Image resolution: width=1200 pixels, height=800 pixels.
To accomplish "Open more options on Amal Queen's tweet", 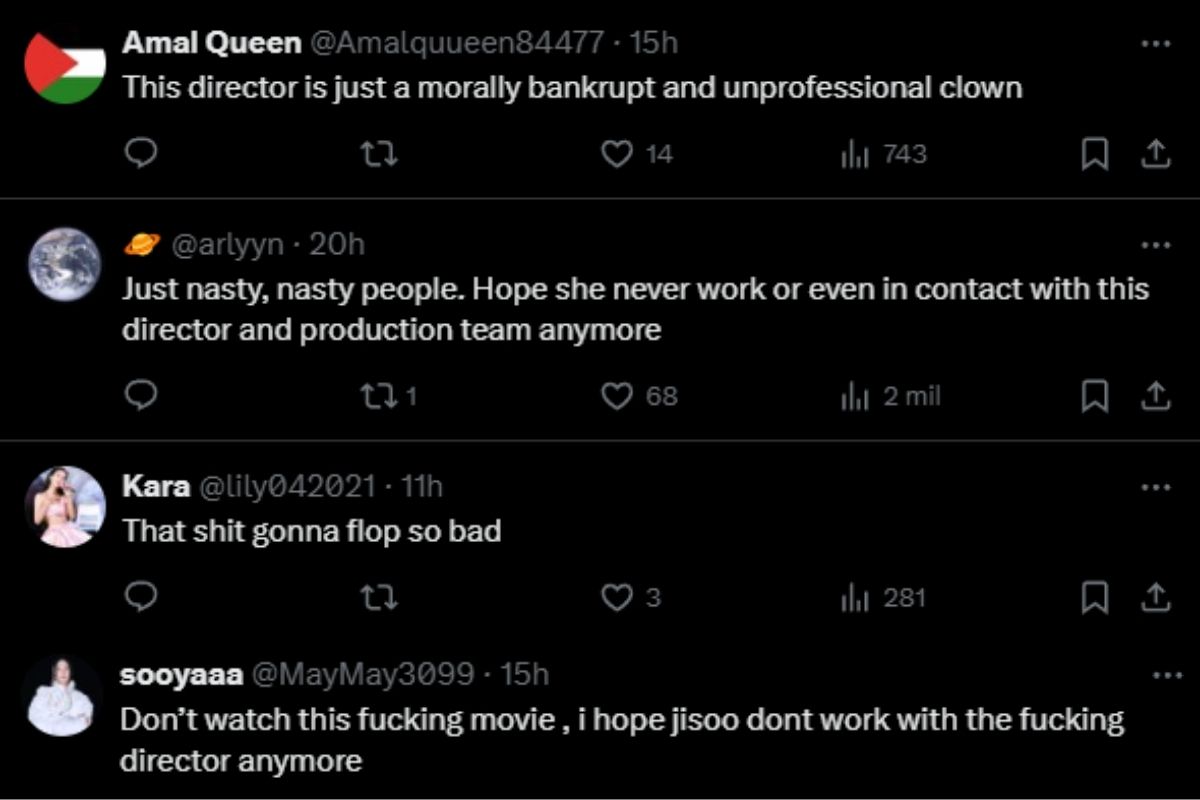I will [1155, 44].
